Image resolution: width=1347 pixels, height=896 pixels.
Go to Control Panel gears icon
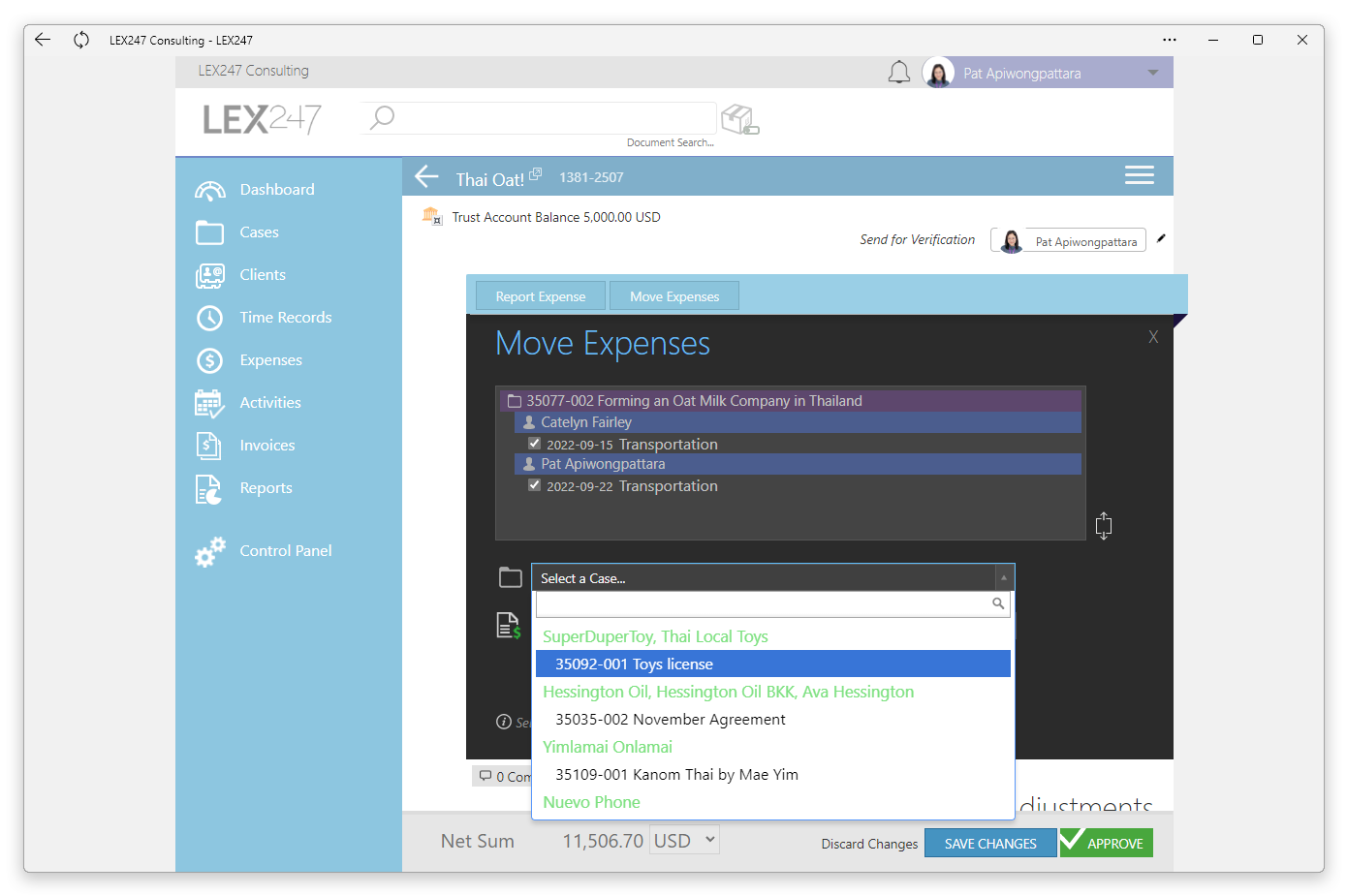point(209,551)
